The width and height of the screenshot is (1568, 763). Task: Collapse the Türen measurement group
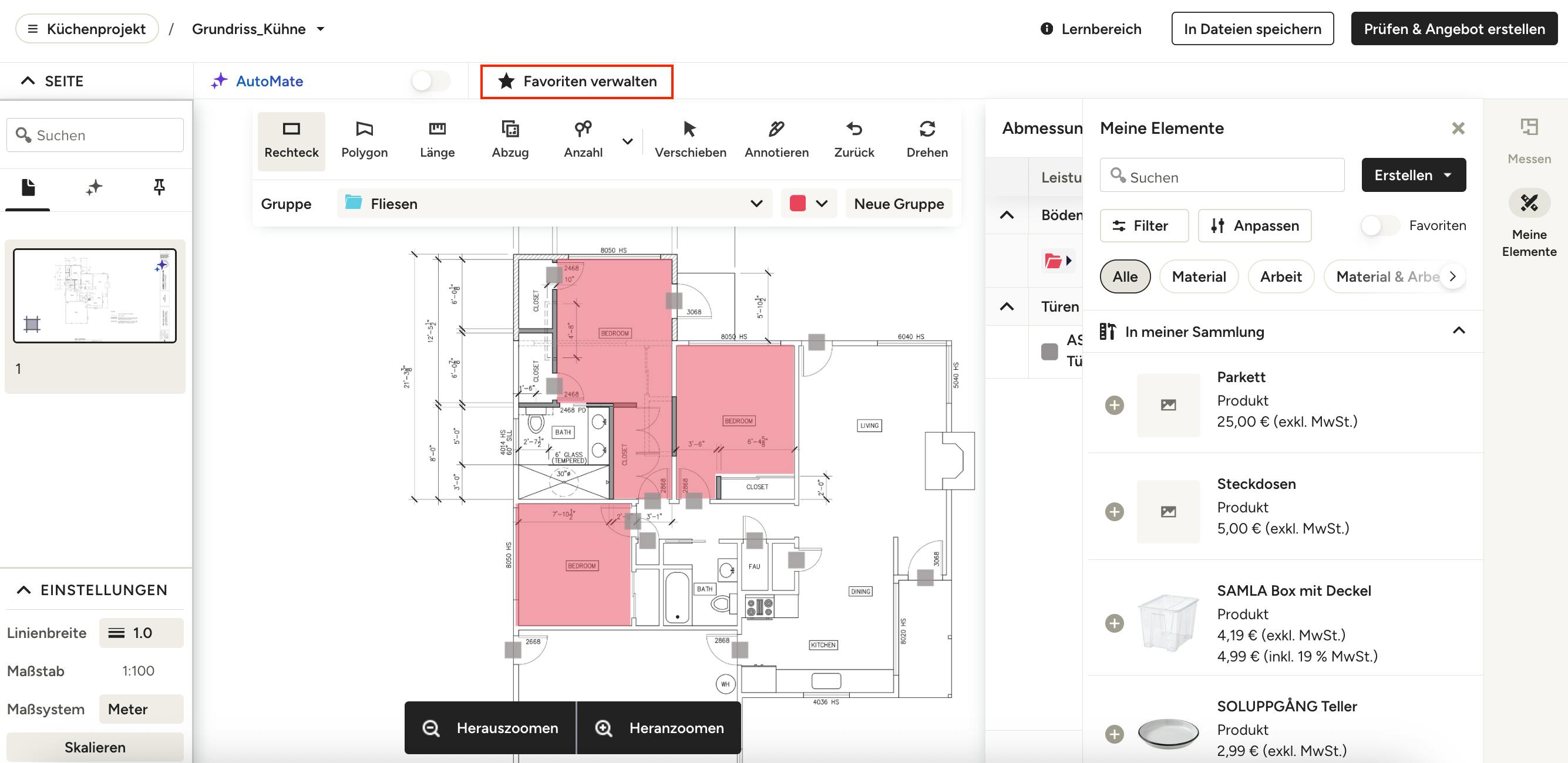pos(1007,306)
